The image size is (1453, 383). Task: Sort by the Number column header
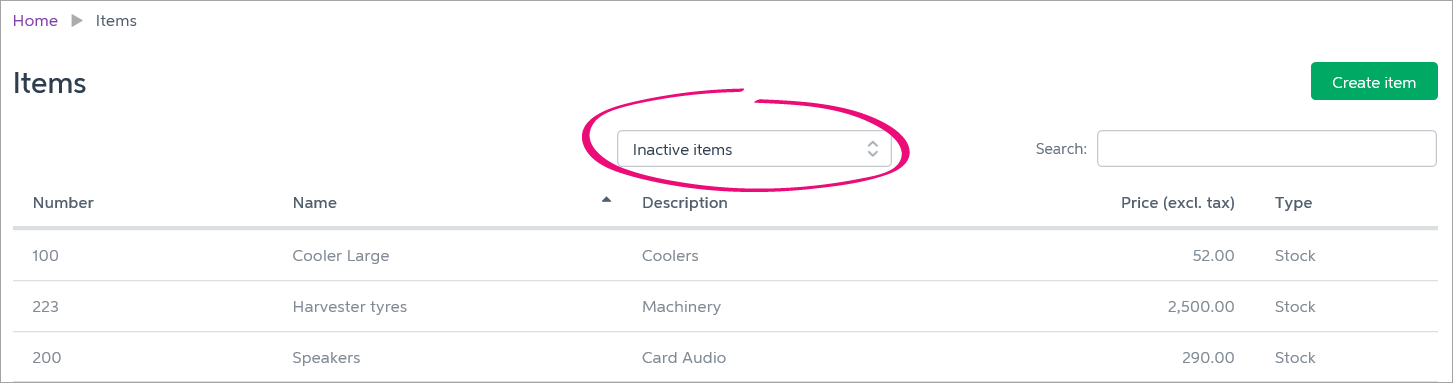tap(63, 203)
